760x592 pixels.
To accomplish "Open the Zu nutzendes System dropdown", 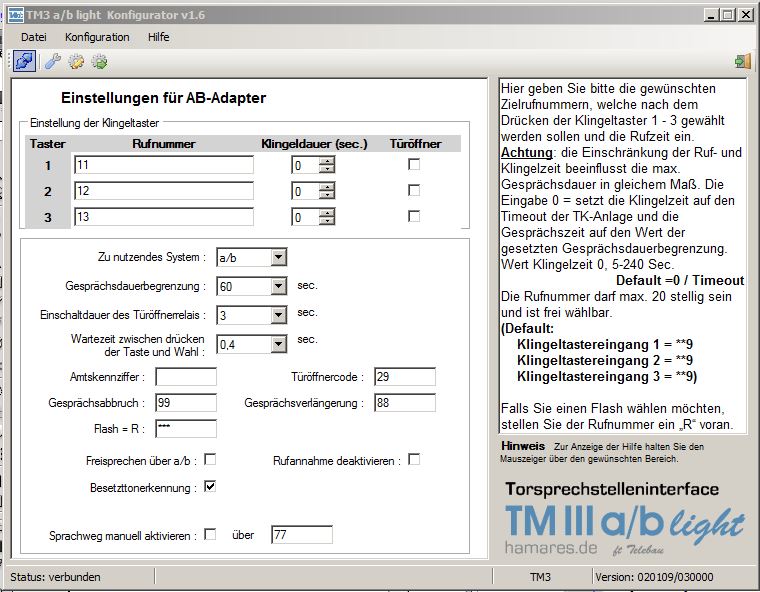I will click(x=279, y=257).
